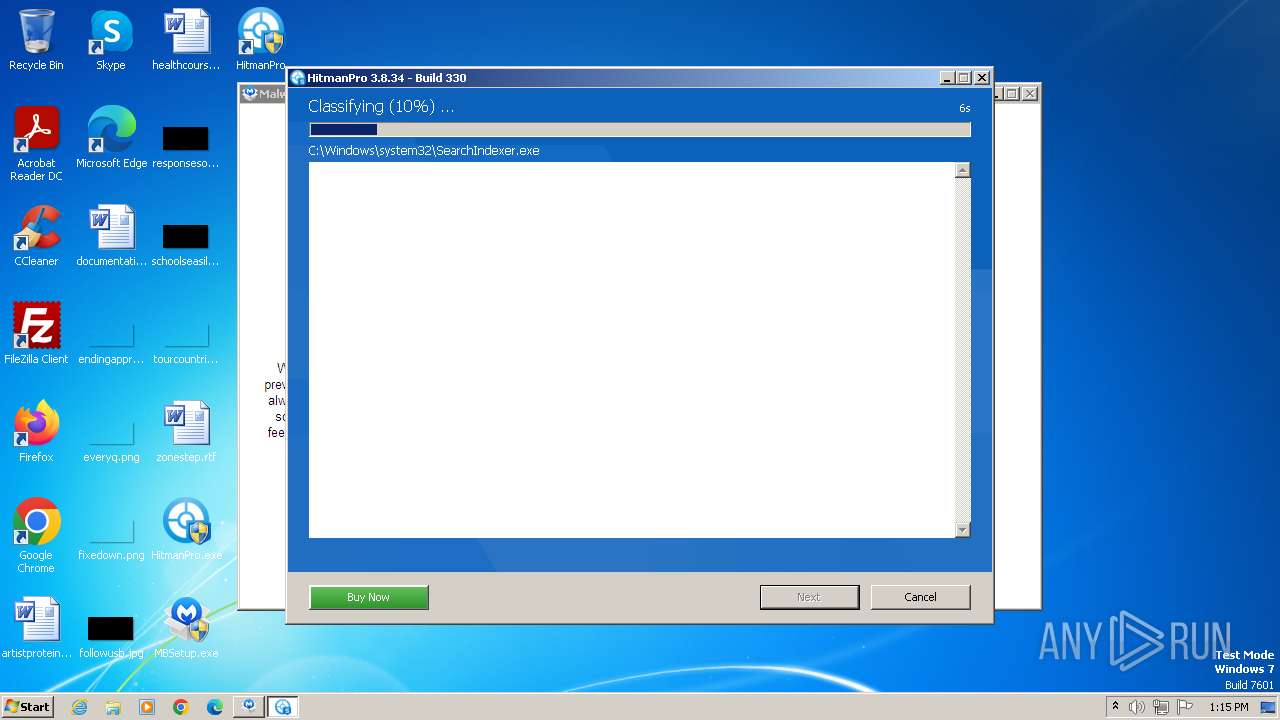Show hidden system tray icons
The width and height of the screenshot is (1280, 720).
1115,706
